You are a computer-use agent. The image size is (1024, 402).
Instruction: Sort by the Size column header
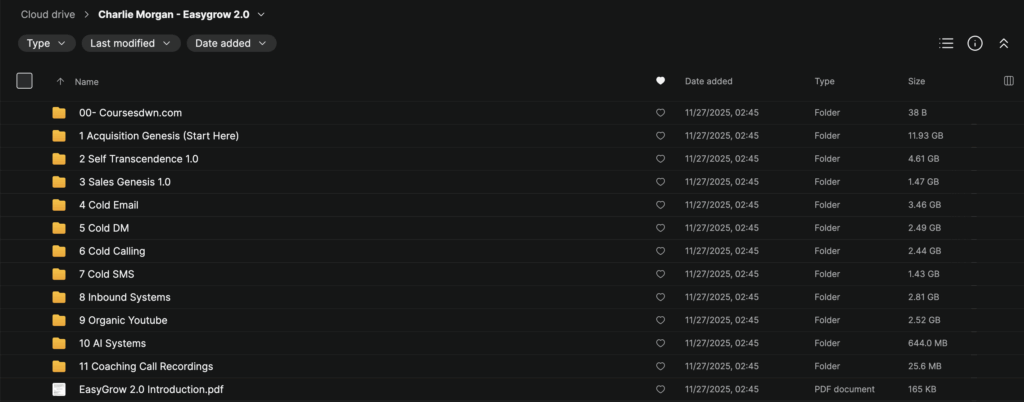tap(916, 81)
